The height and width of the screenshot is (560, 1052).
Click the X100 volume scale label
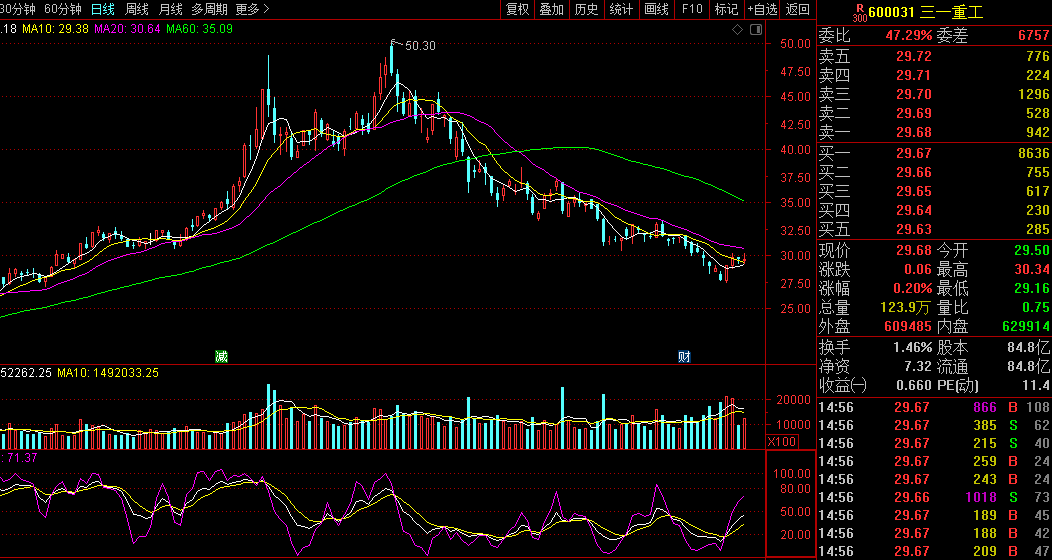point(782,441)
